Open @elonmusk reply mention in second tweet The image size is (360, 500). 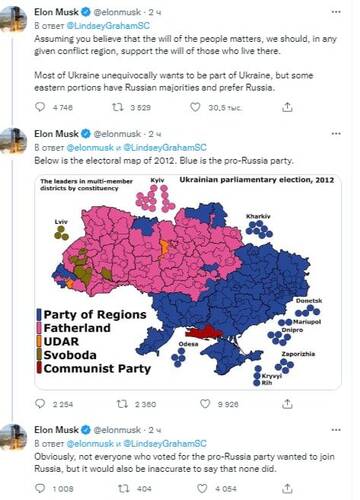(x=90, y=147)
